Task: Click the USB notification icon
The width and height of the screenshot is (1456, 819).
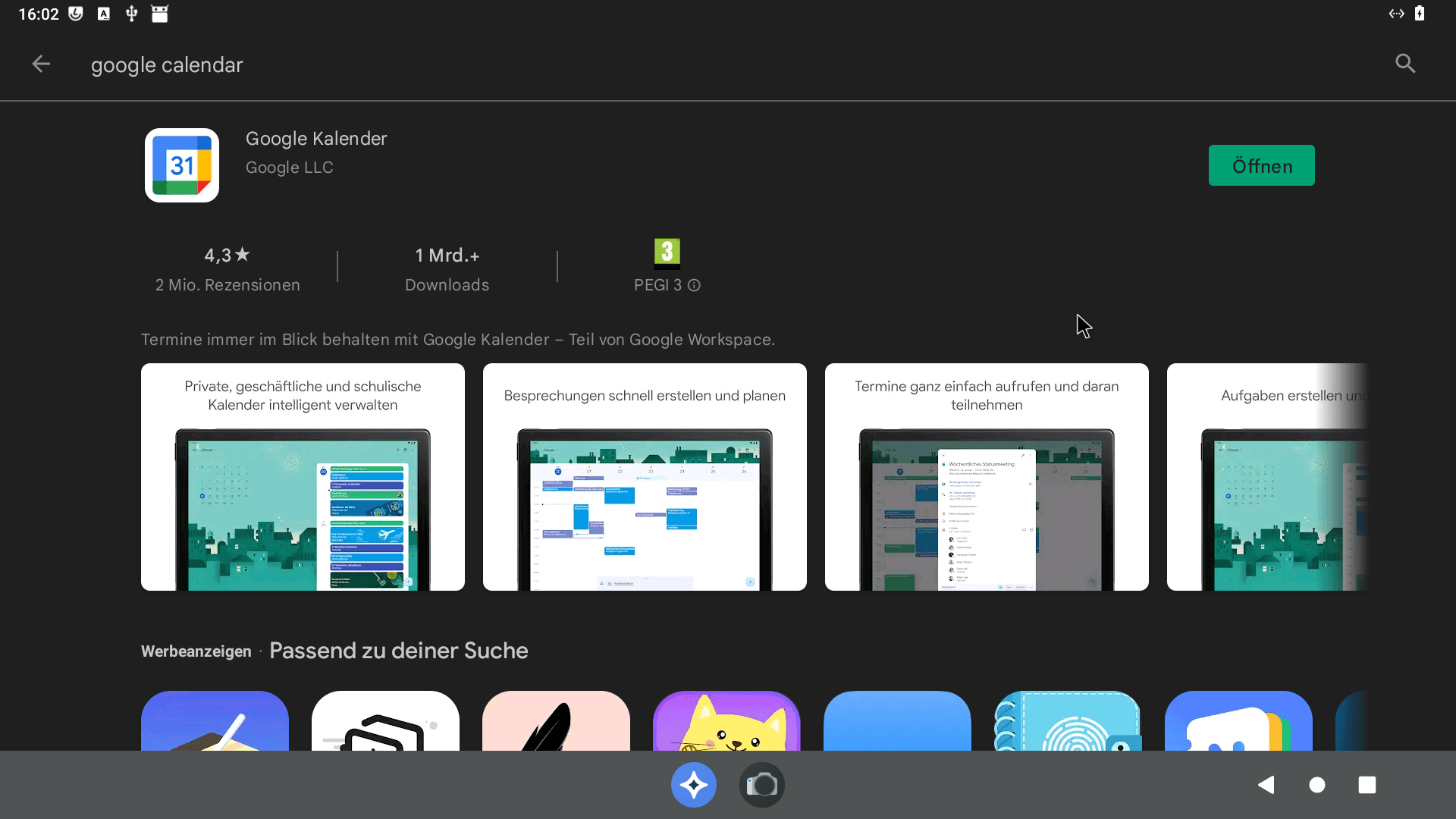Action: tap(131, 14)
